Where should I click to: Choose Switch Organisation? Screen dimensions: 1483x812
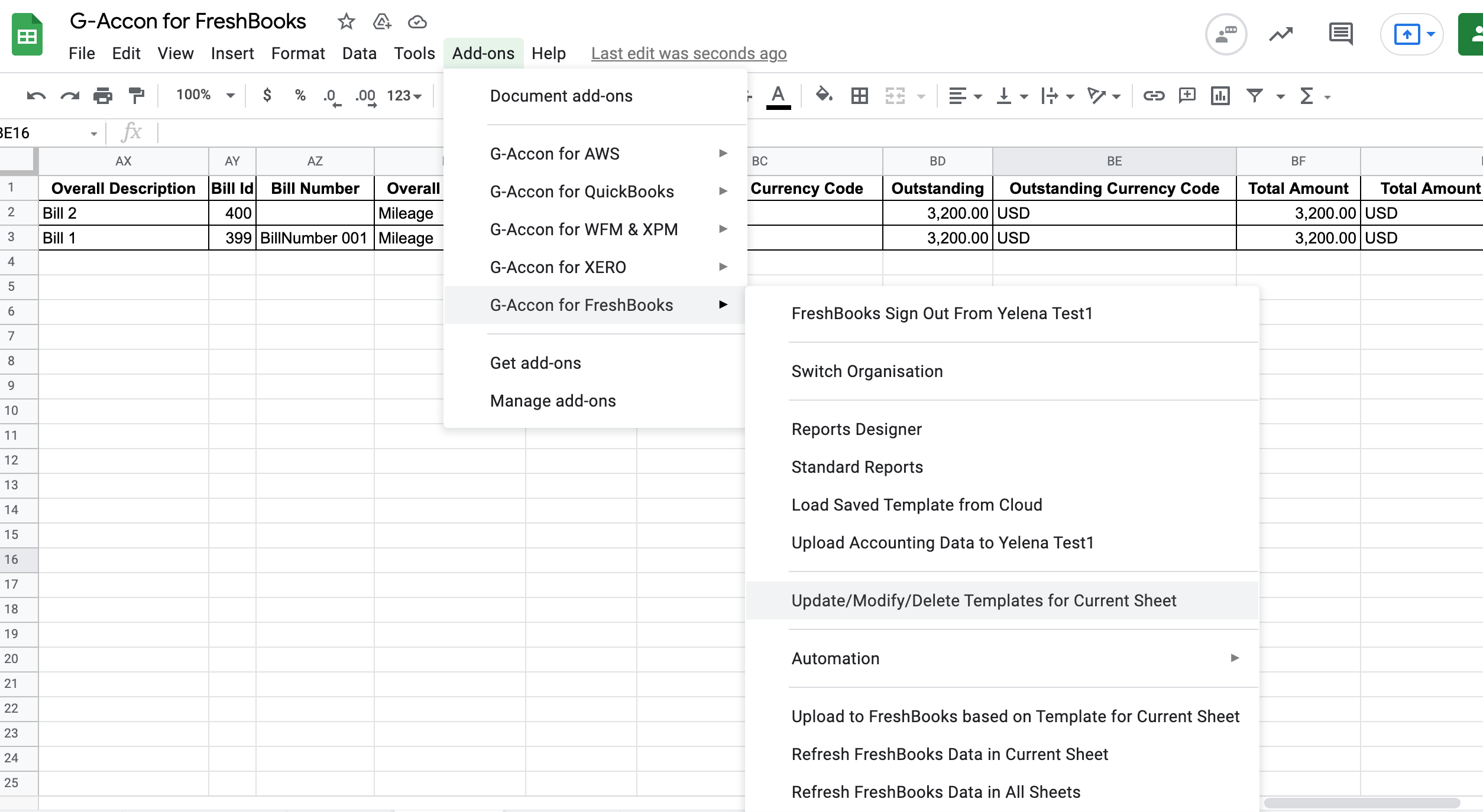1002,371
